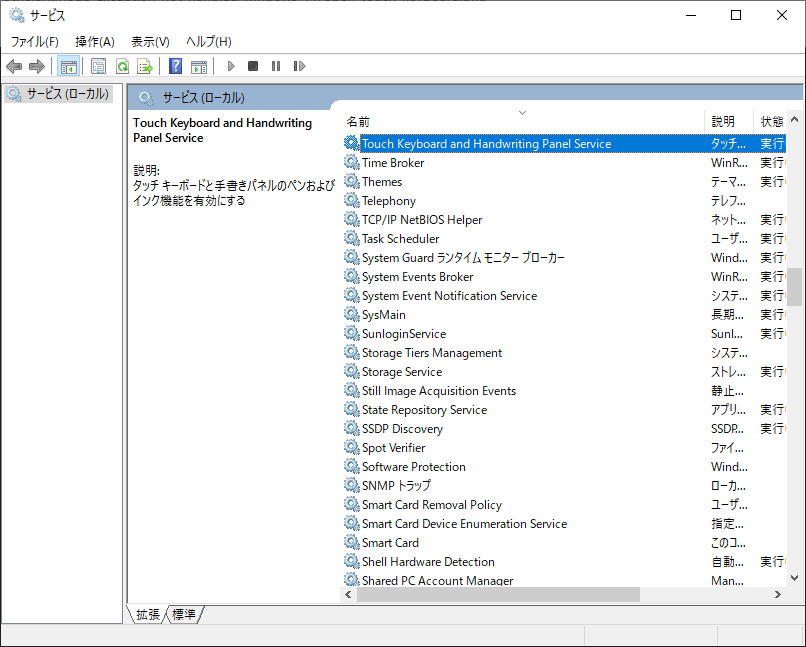This screenshot has height=647, width=806.
Task: Open Properties from the toolbar icon
Action: (98, 66)
